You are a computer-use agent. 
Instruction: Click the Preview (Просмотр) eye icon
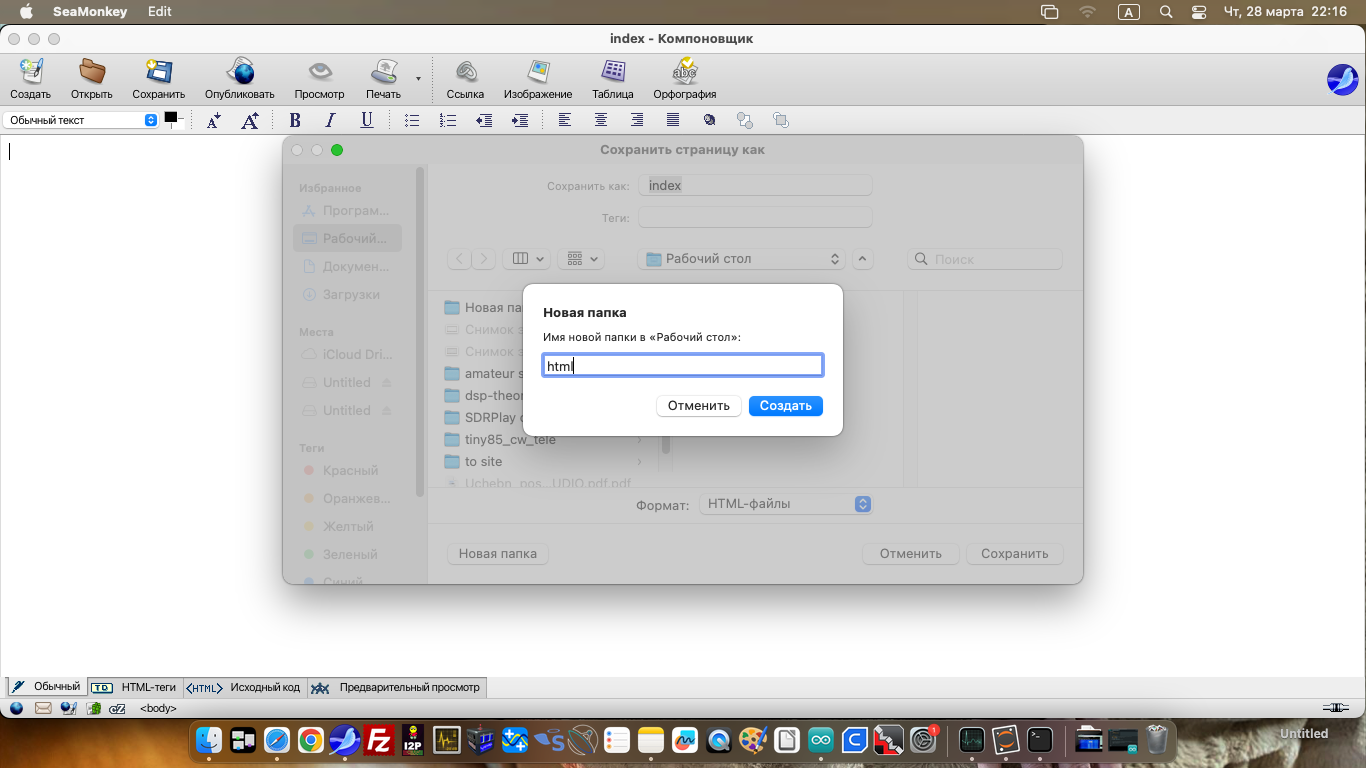319,73
